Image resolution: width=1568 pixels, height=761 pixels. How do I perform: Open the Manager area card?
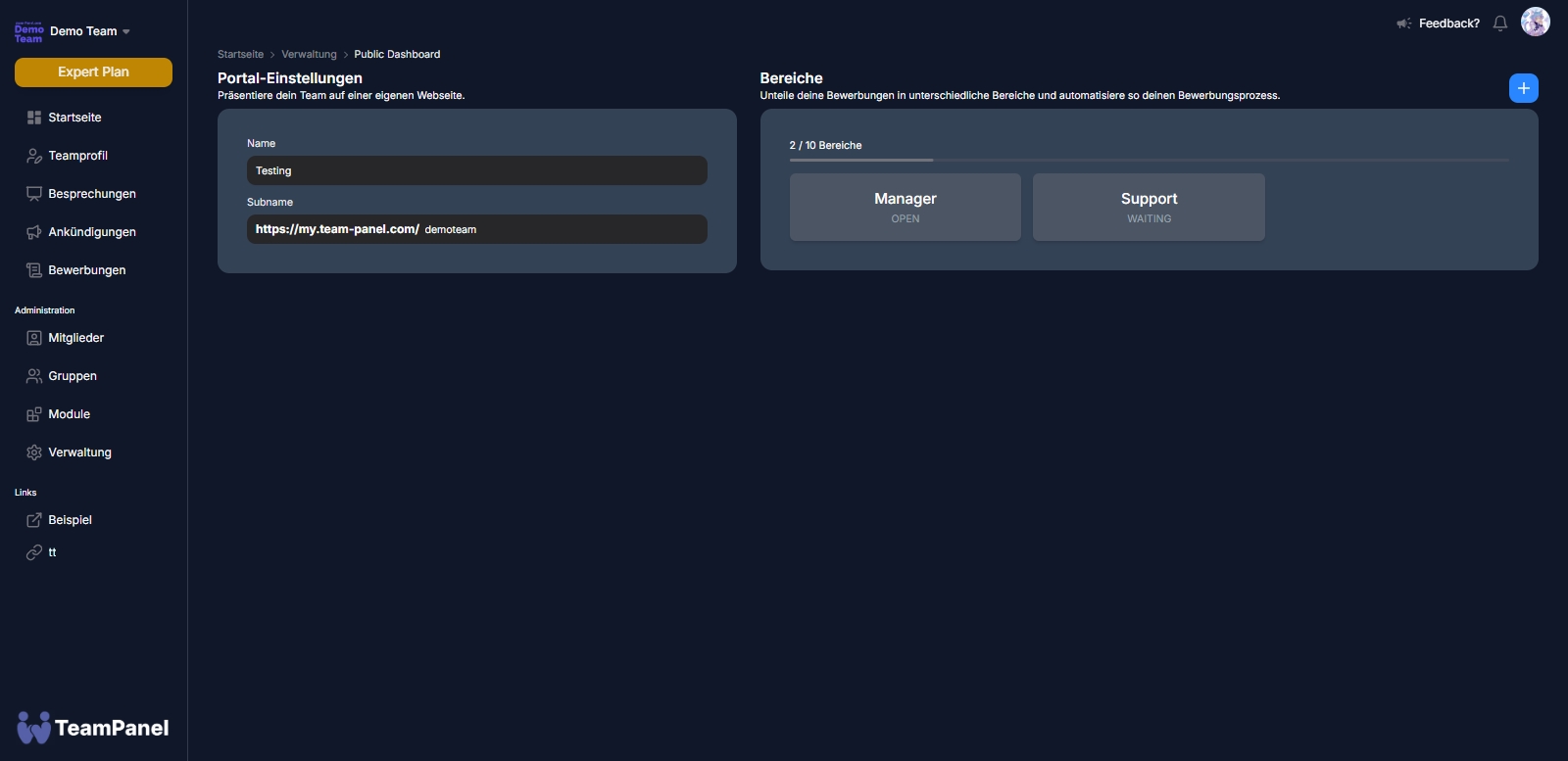click(905, 207)
